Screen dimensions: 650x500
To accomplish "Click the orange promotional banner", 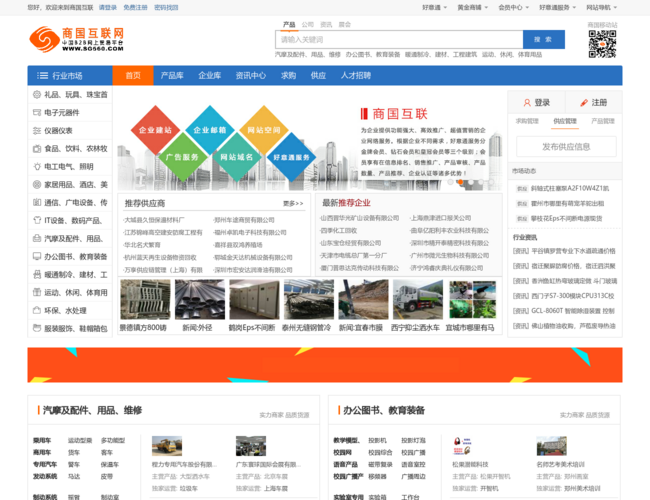I will pyautogui.click(x=325, y=365).
